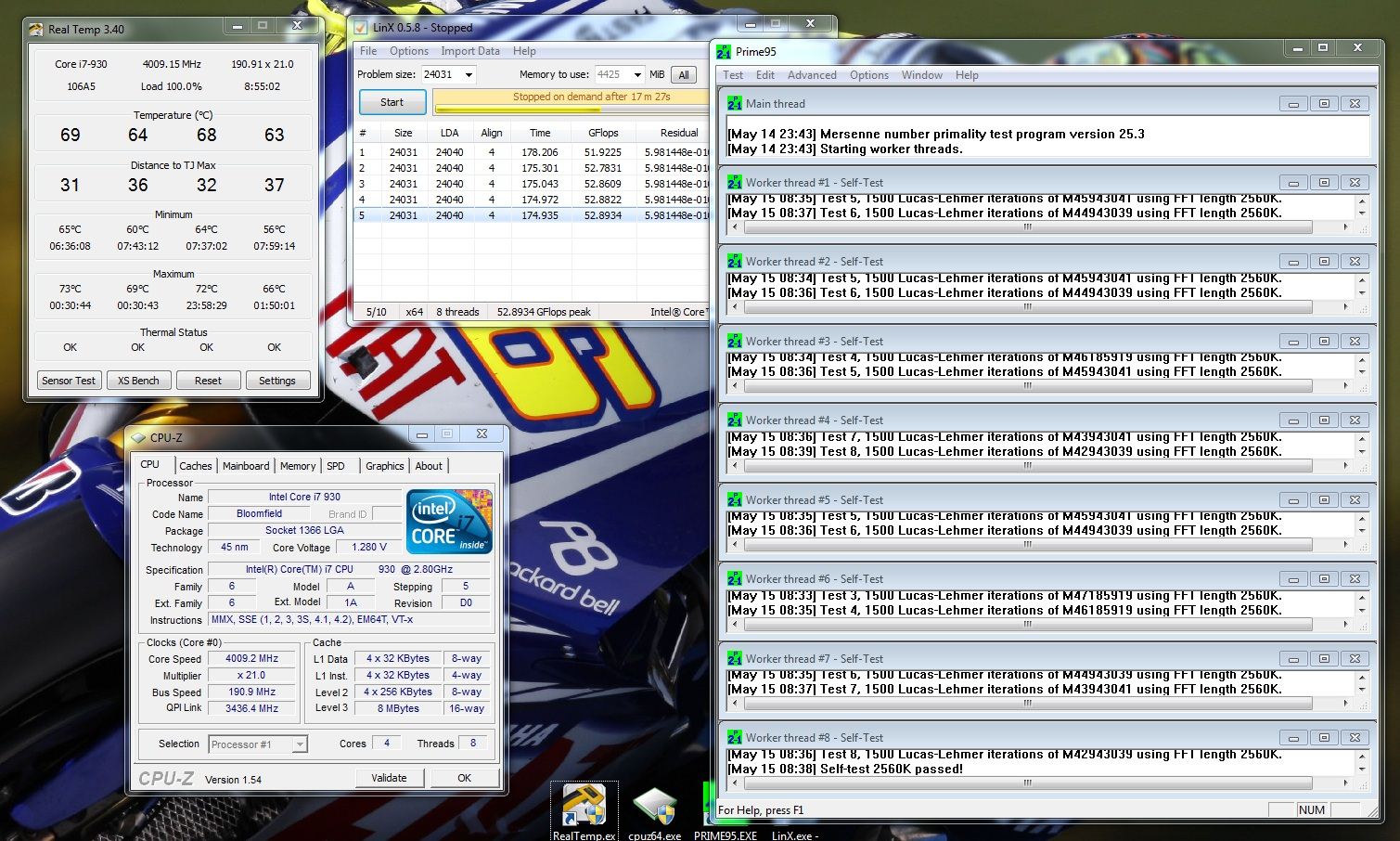The width and height of the screenshot is (1400, 841).
Task: Click the Worker thread #3 window icon
Action: point(735,341)
